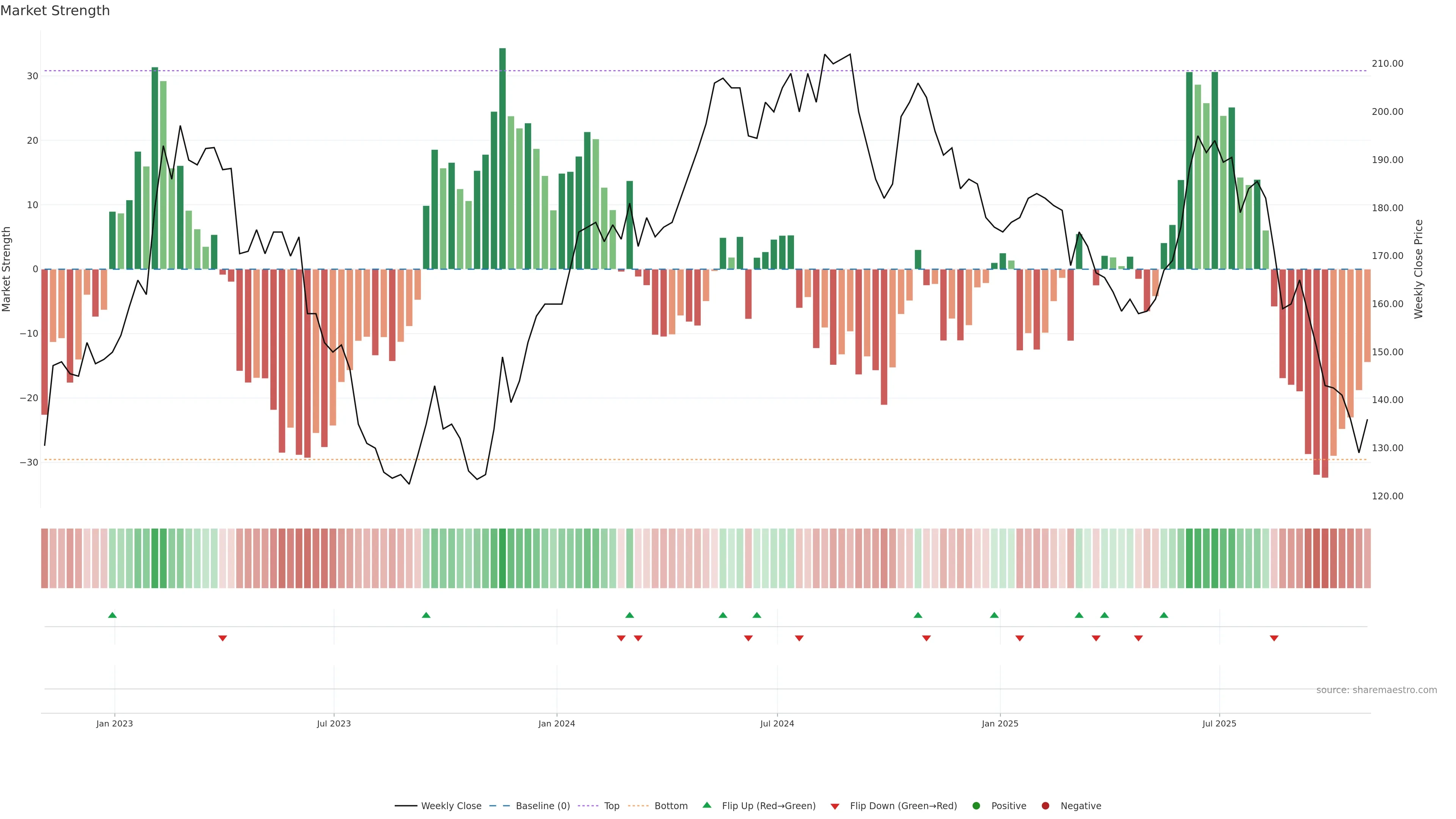The image size is (1456, 819).
Task: Click the Jul 2024 x-axis label
Action: (x=777, y=723)
